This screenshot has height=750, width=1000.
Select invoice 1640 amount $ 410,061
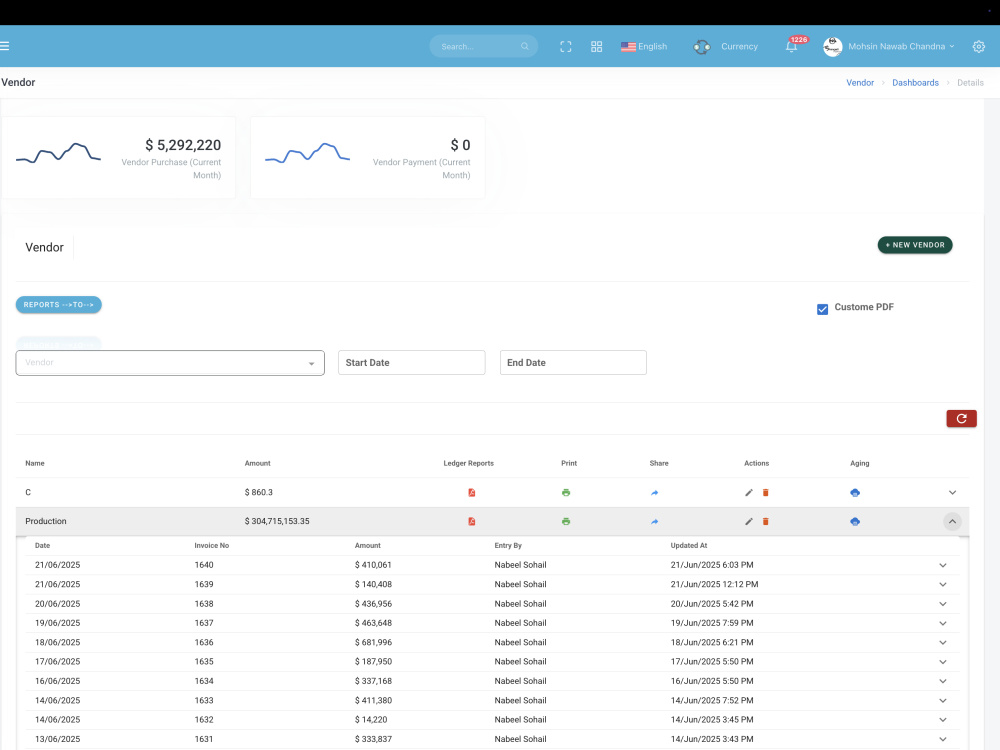[x=373, y=565]
